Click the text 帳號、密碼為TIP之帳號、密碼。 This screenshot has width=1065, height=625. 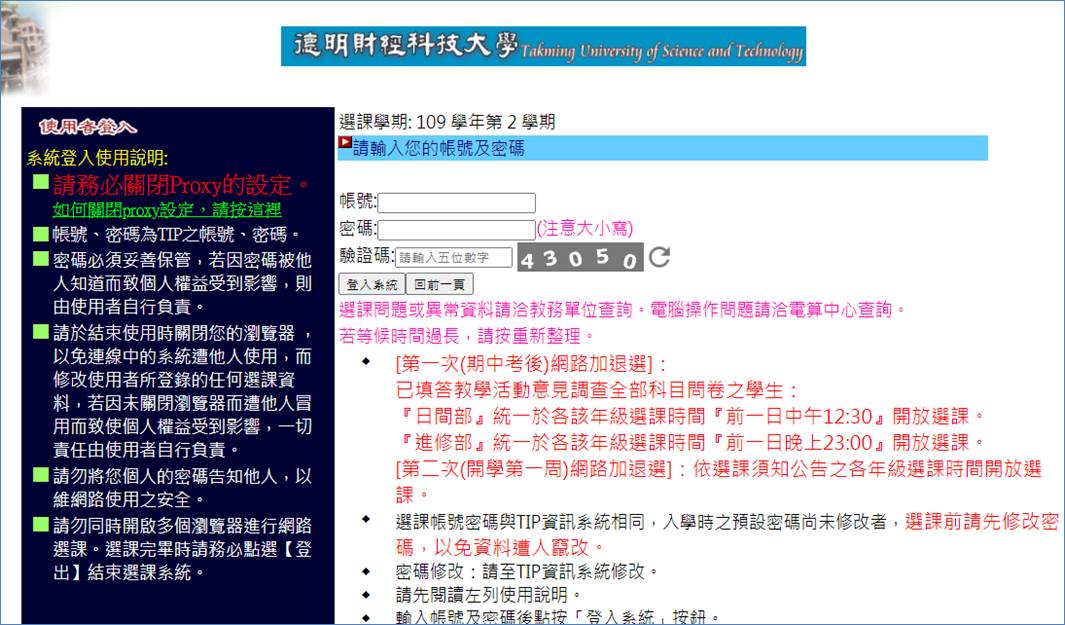(x=177, y=235)
